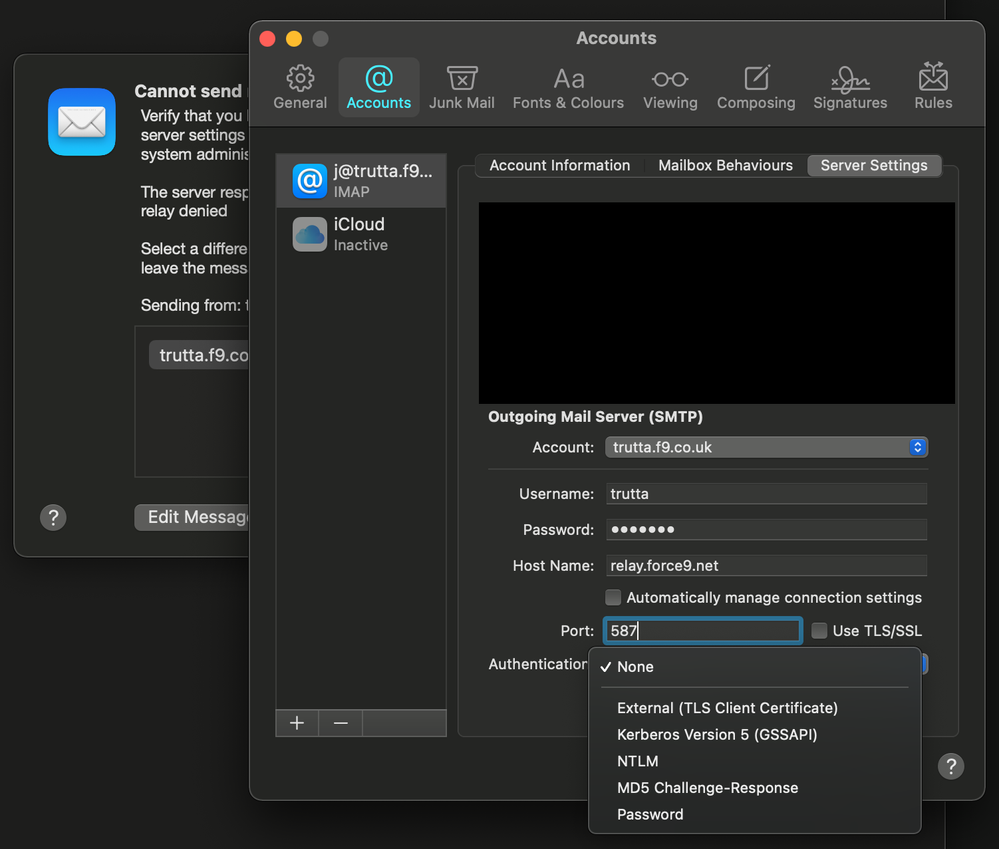This screenshot has height=849, width=999.
Task: Remove account with the minus button
Action: point(341,723)
